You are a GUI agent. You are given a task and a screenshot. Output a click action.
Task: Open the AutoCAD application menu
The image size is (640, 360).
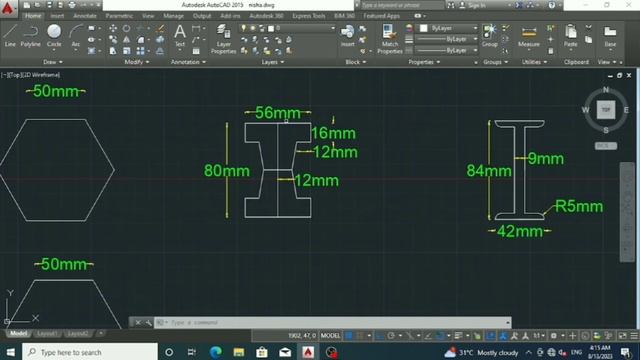pyautogui.click(x=8, y=8)
